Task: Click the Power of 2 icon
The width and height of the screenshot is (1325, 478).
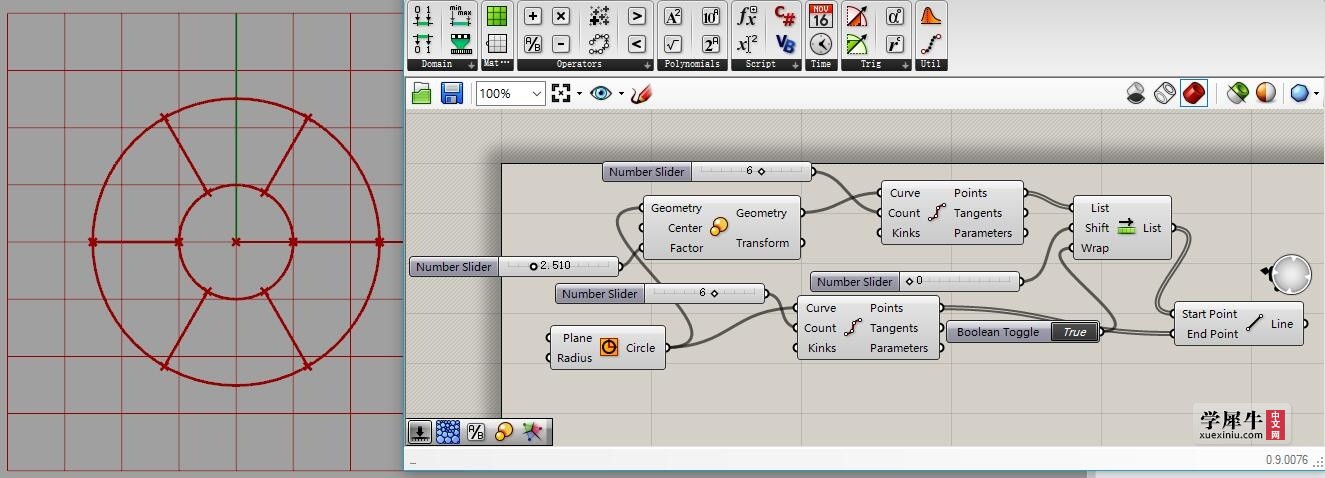Action: pos(710,44)
